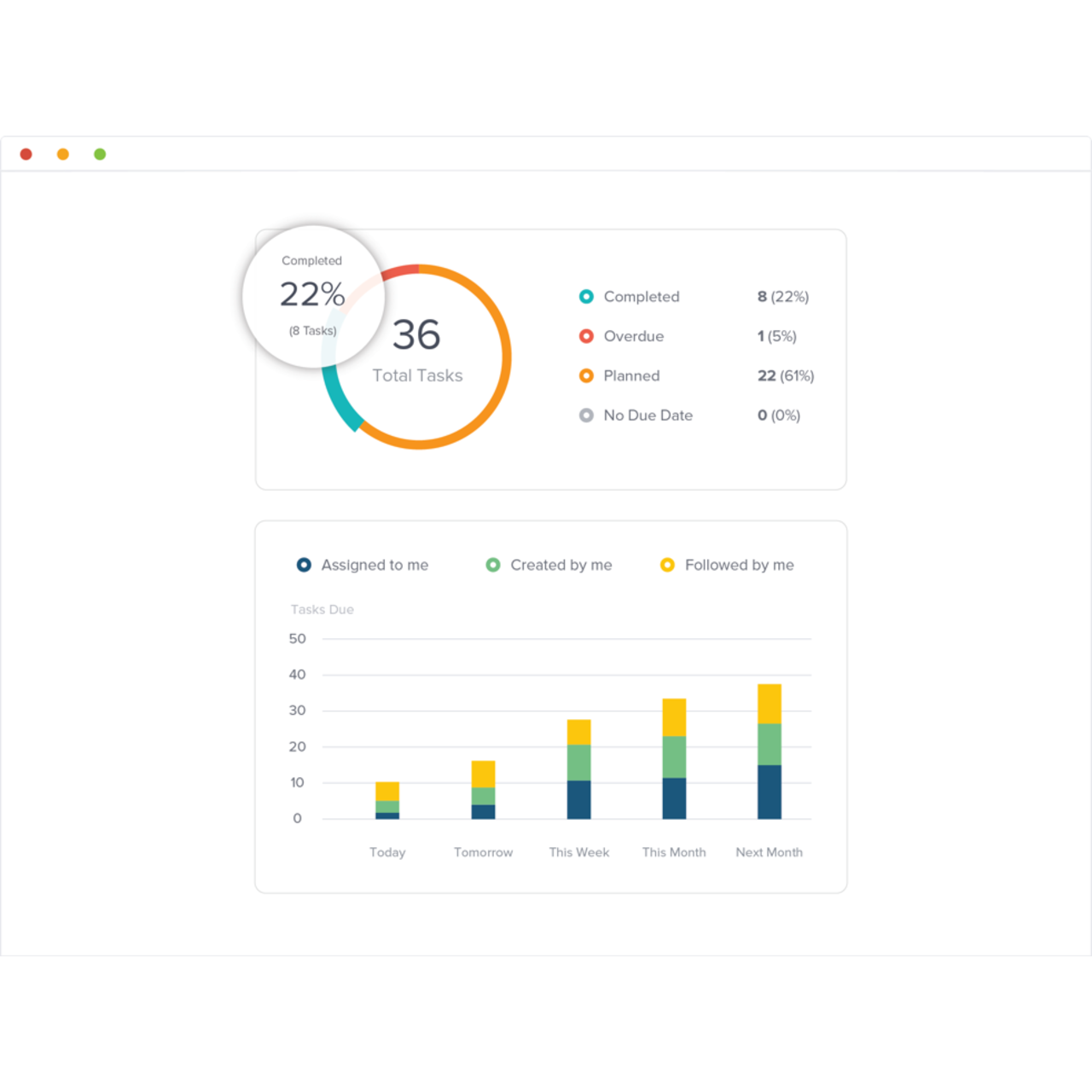The height and width of the screenshot is (1092, 1092).
Task: Click the orange Planned status icon
Action: pos(586,375)
